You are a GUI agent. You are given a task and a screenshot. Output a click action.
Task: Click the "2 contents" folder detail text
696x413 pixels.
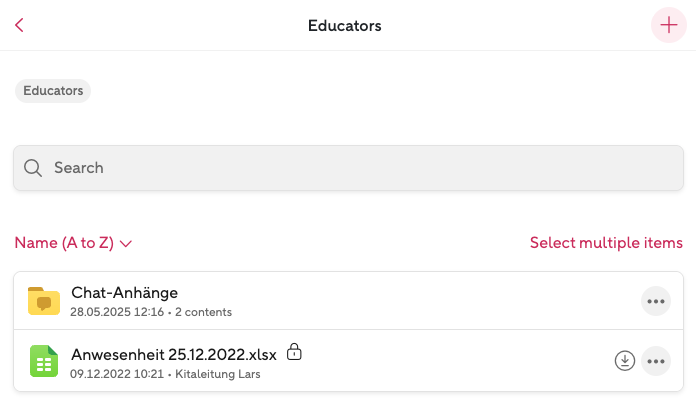tap(203, 312)
